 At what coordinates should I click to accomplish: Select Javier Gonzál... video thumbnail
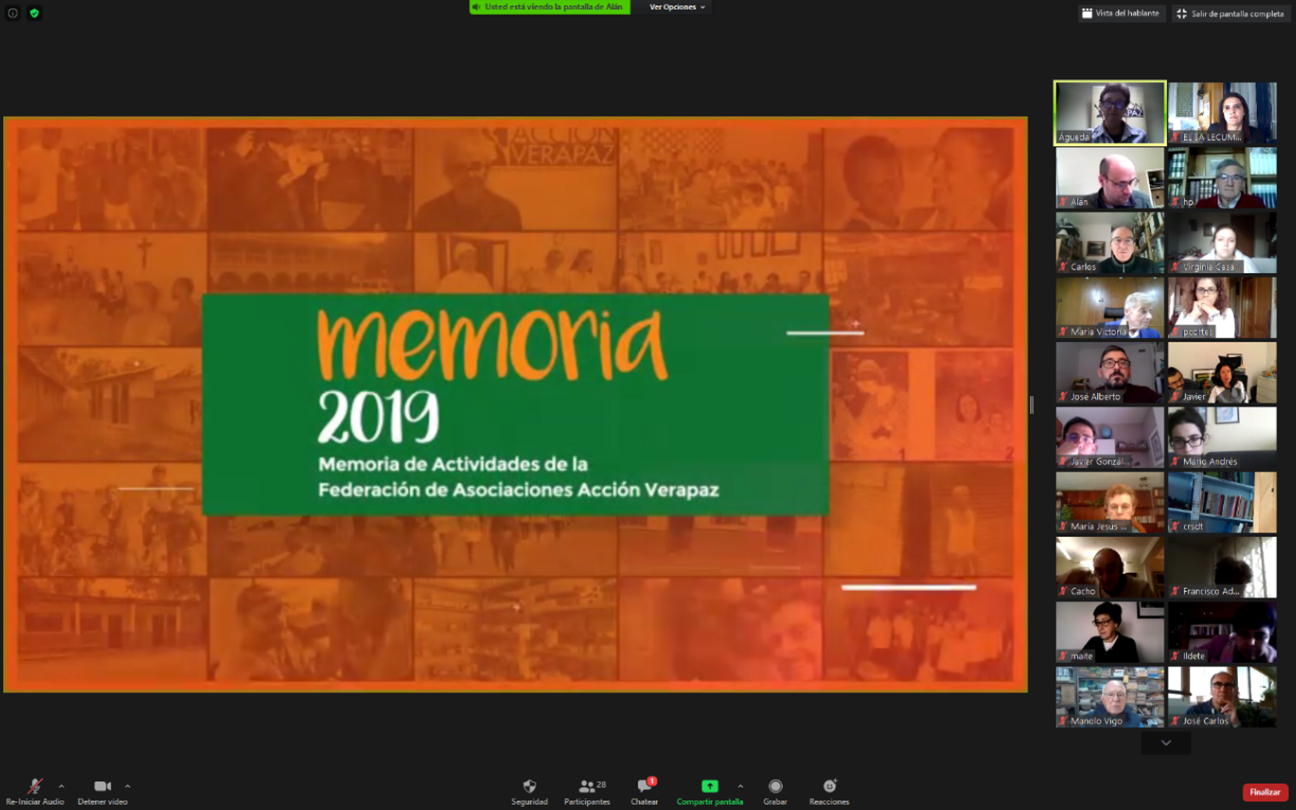coord(1110,438)
